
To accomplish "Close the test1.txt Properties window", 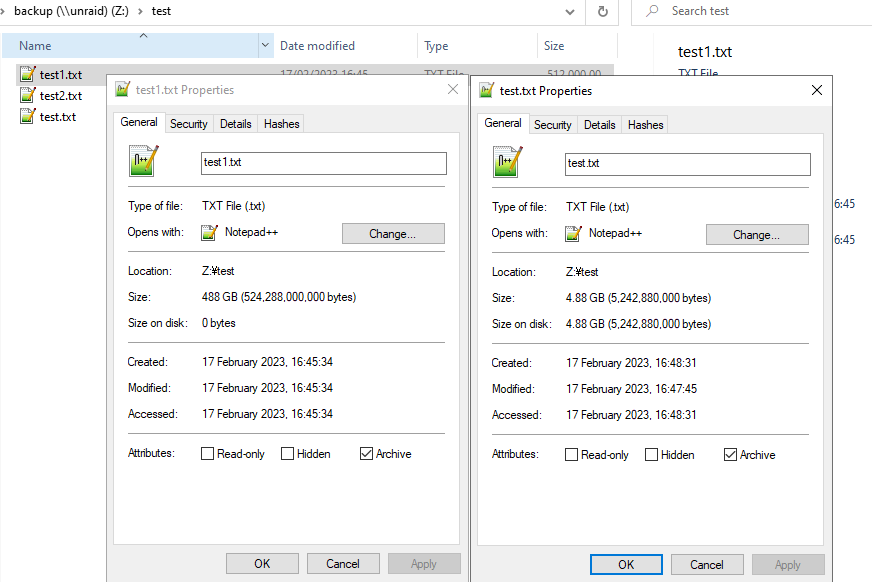I will pos(453,89).
